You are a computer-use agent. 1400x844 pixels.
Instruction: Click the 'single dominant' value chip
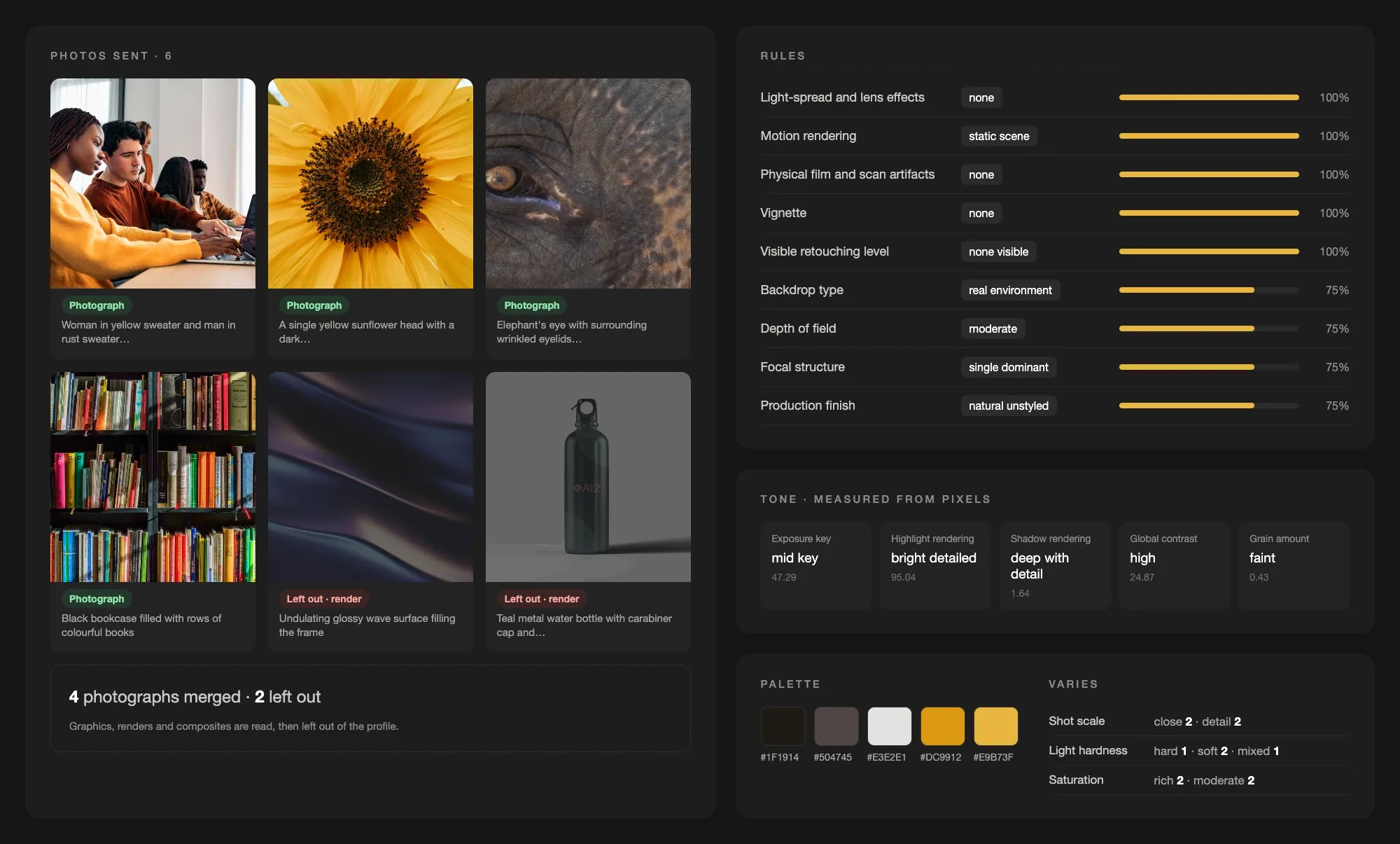click(x=1008, y=367)
